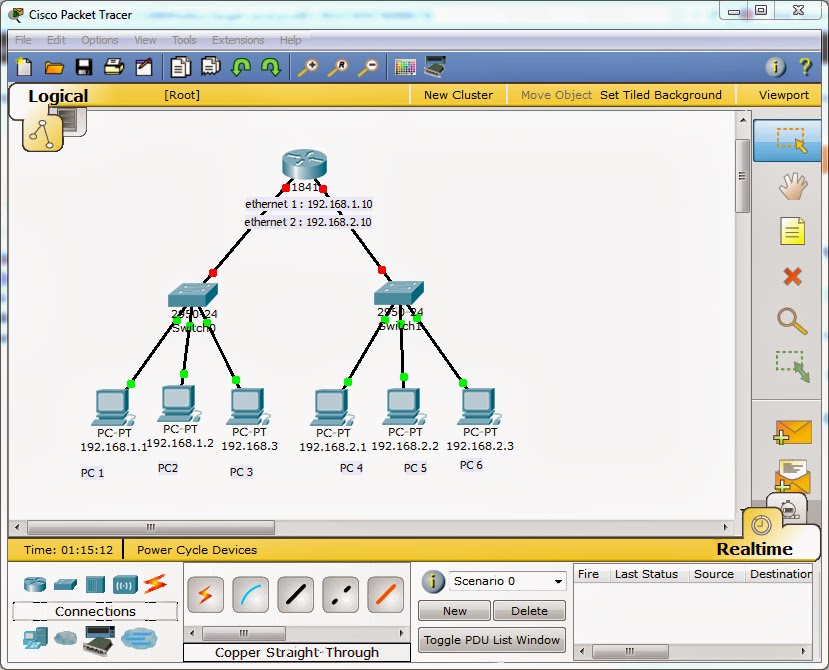829x670 pixels.
Task: Pick the Copper Cross-Over cable
Action: coord(340,595)
